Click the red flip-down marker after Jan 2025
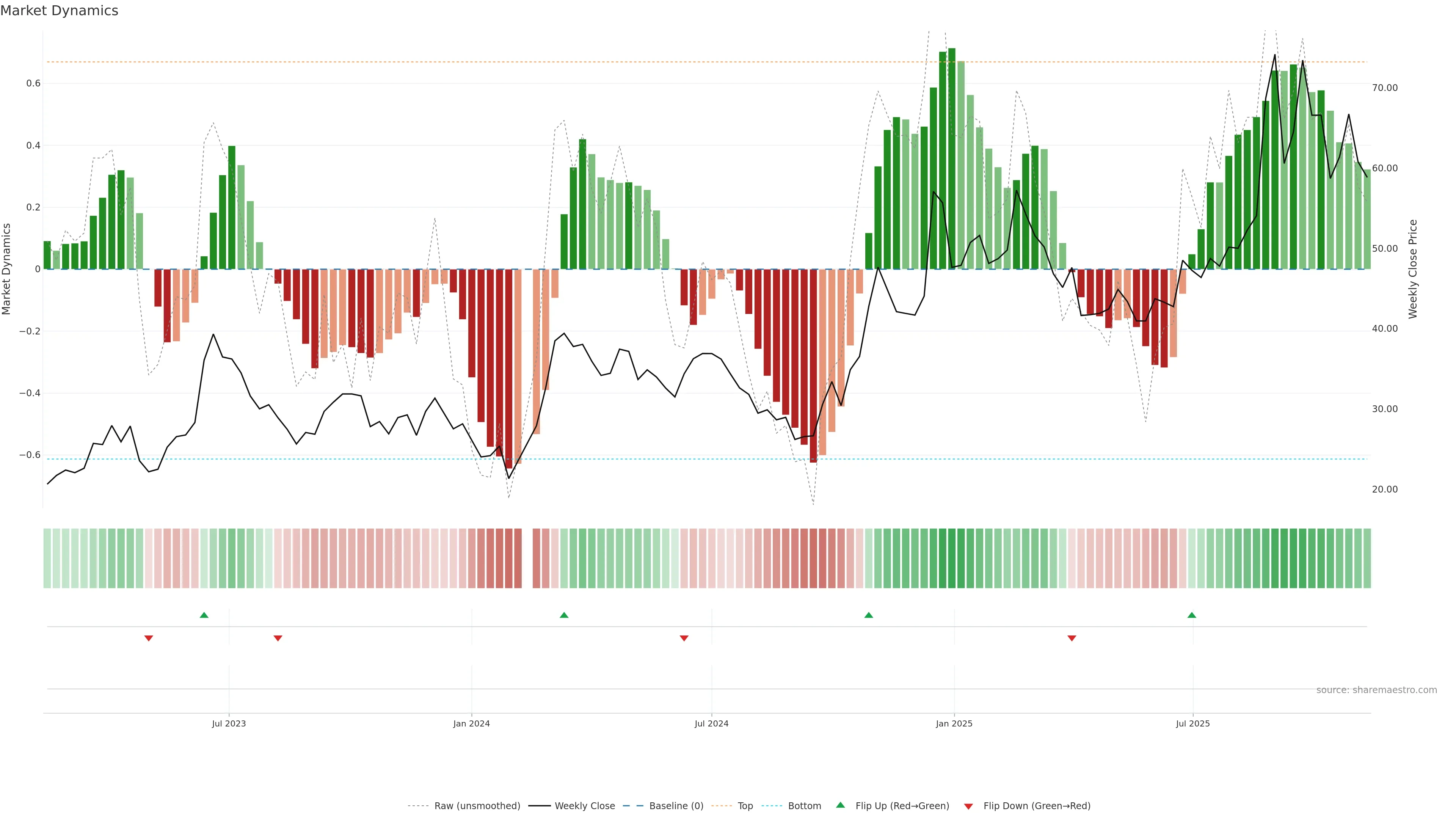1456x819 pixels. tap(1072, 638)
